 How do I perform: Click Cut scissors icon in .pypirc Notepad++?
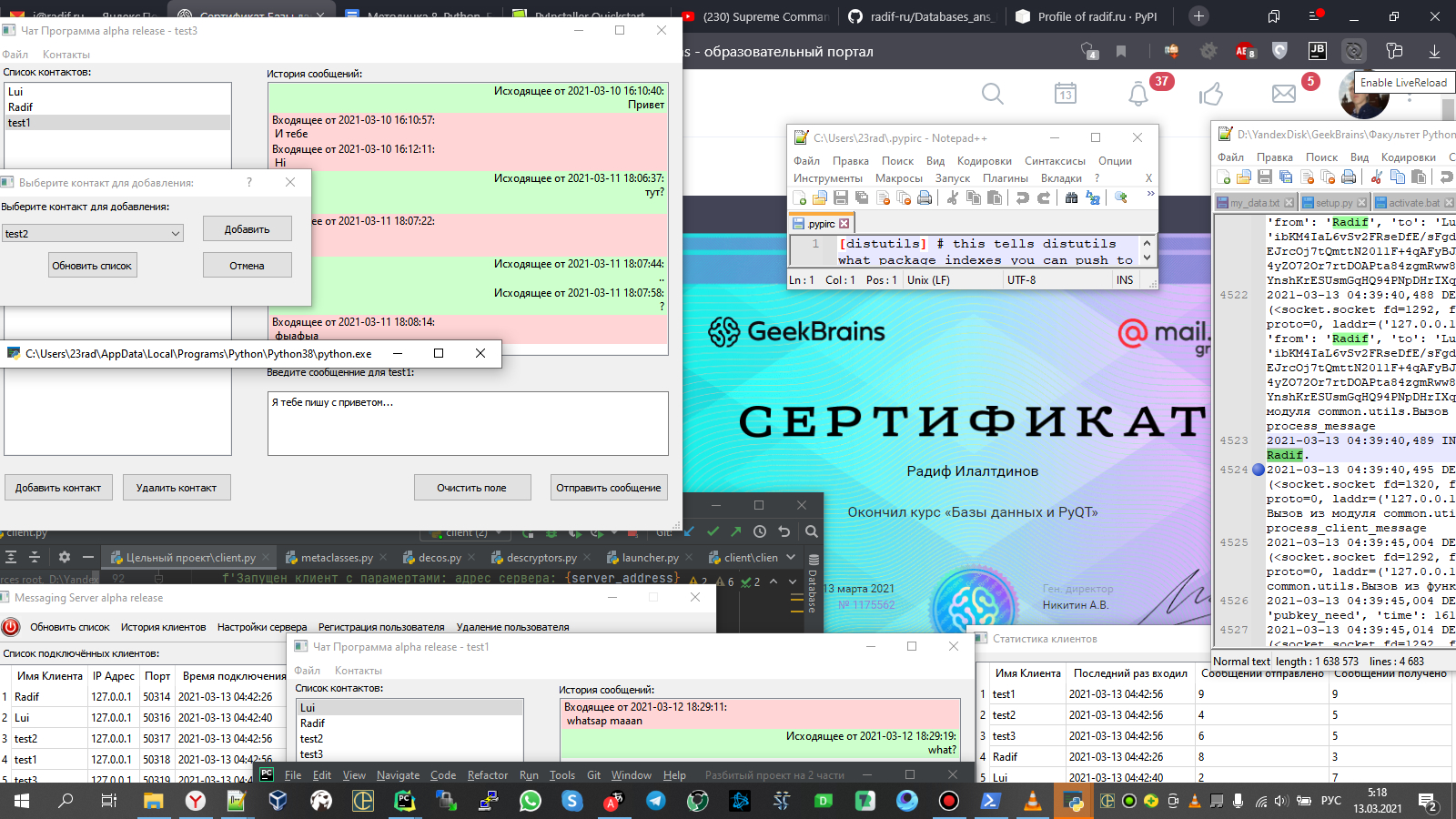point(953,197)
